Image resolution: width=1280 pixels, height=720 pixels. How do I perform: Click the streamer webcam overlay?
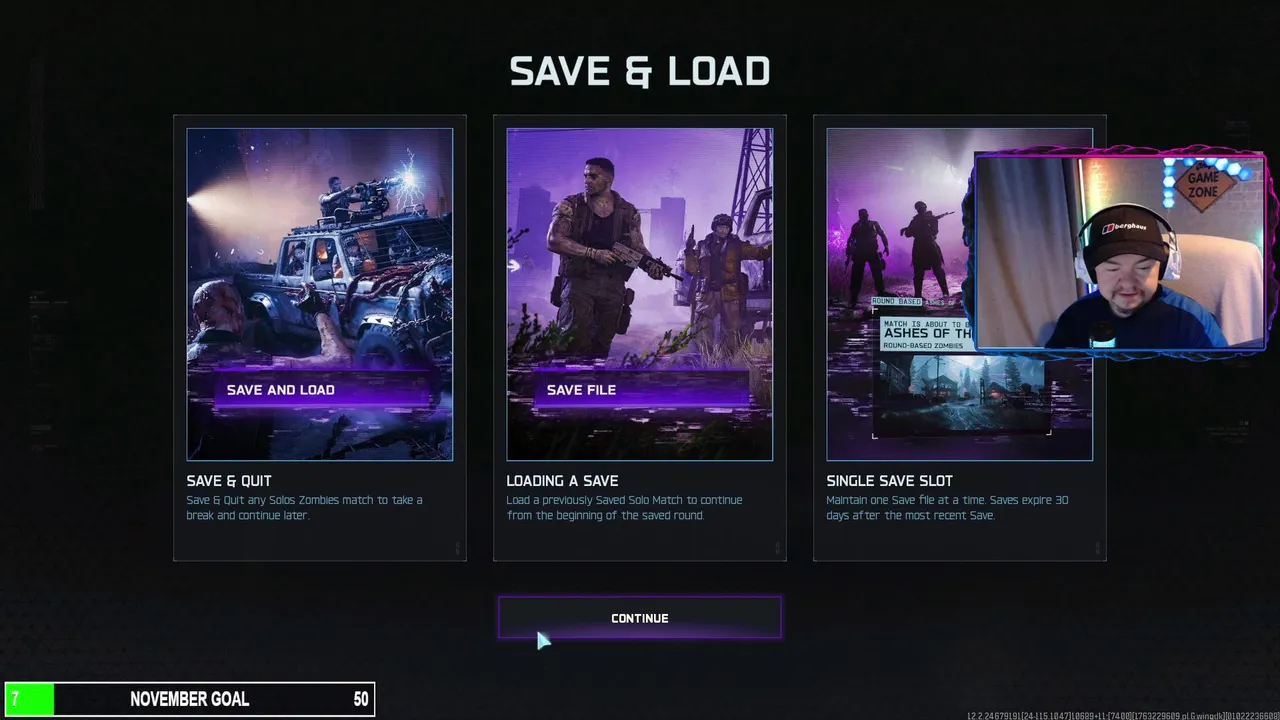pyautogui.click(x=1120, y=251)
